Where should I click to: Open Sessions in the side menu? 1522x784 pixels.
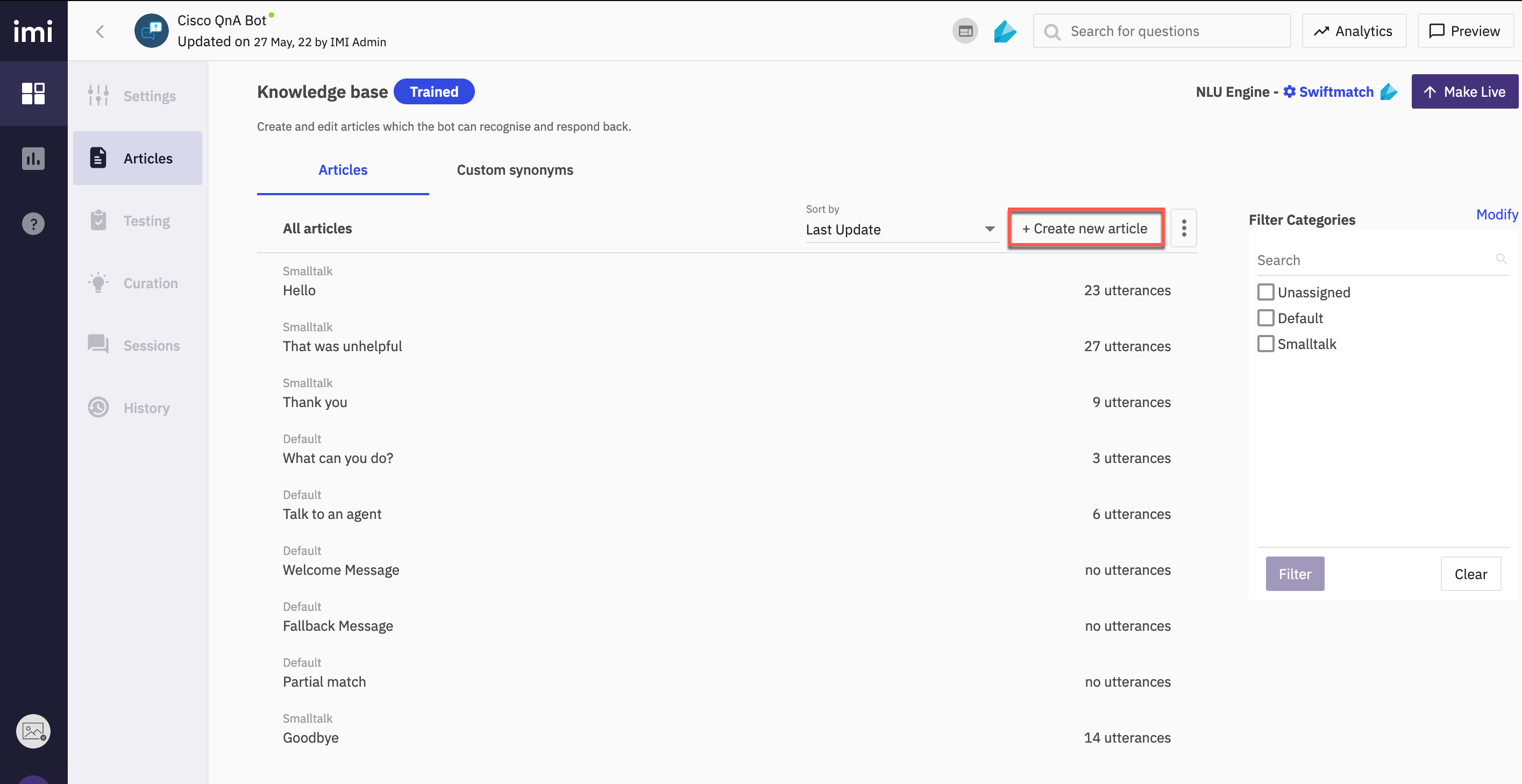tap(138, 345)
